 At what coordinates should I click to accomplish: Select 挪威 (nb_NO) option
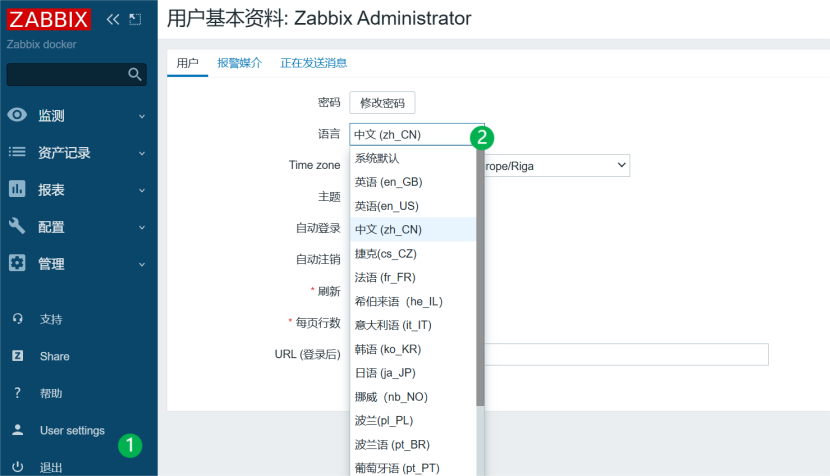pyautogui.click(x=413, y=397)
